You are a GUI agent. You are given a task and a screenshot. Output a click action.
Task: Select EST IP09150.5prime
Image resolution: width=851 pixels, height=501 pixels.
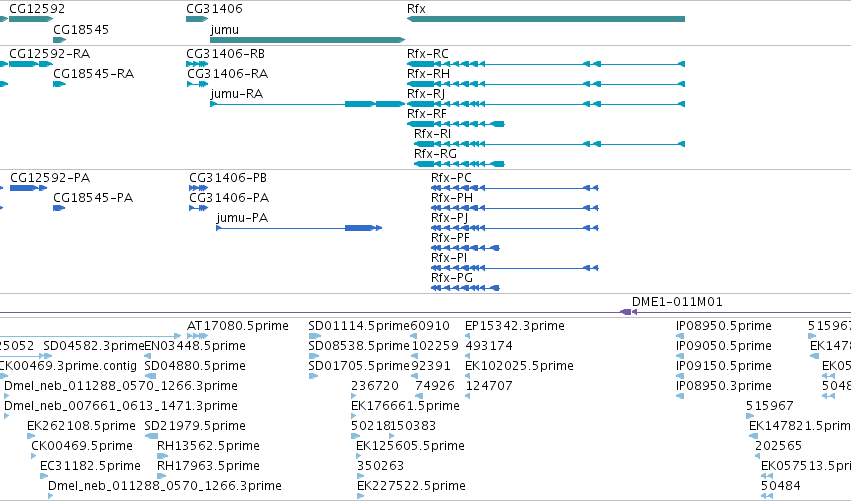pos(723,366)
